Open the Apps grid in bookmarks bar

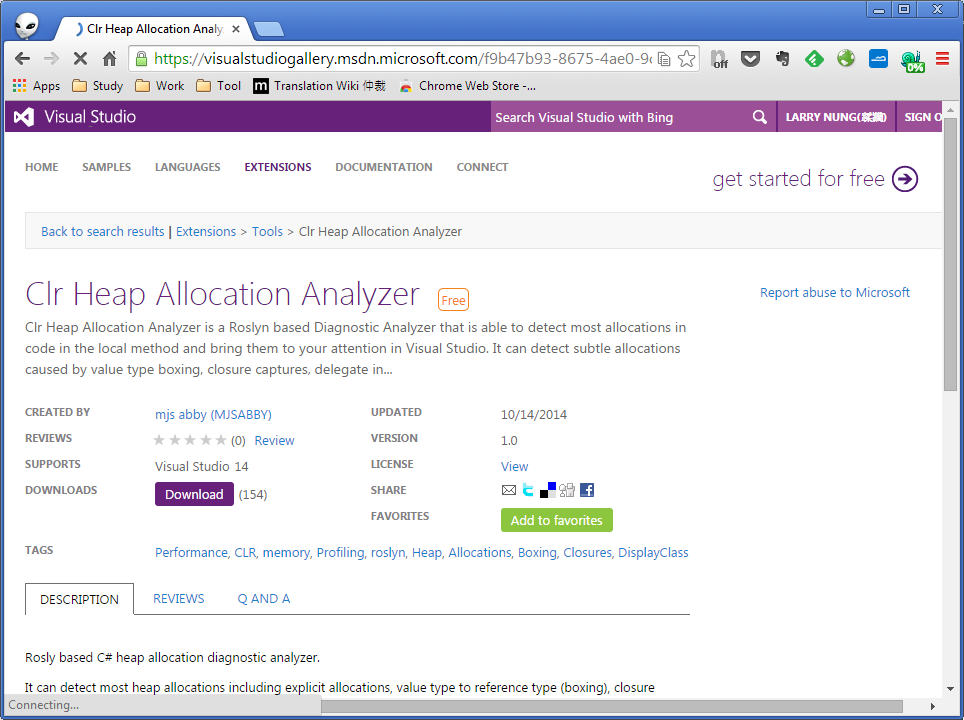tap(37, 85)
